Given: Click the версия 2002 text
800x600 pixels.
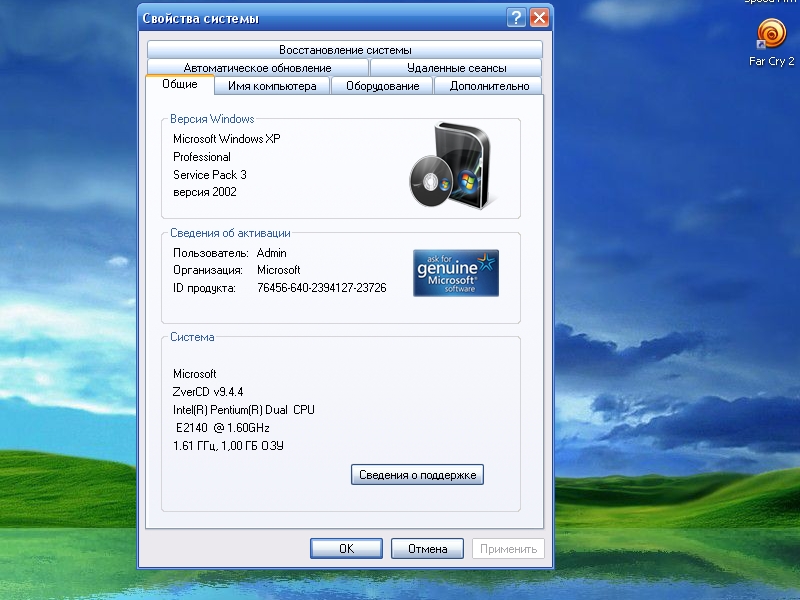Looking at the screenshot, I should pyautogui.click(x=205, y=192).
